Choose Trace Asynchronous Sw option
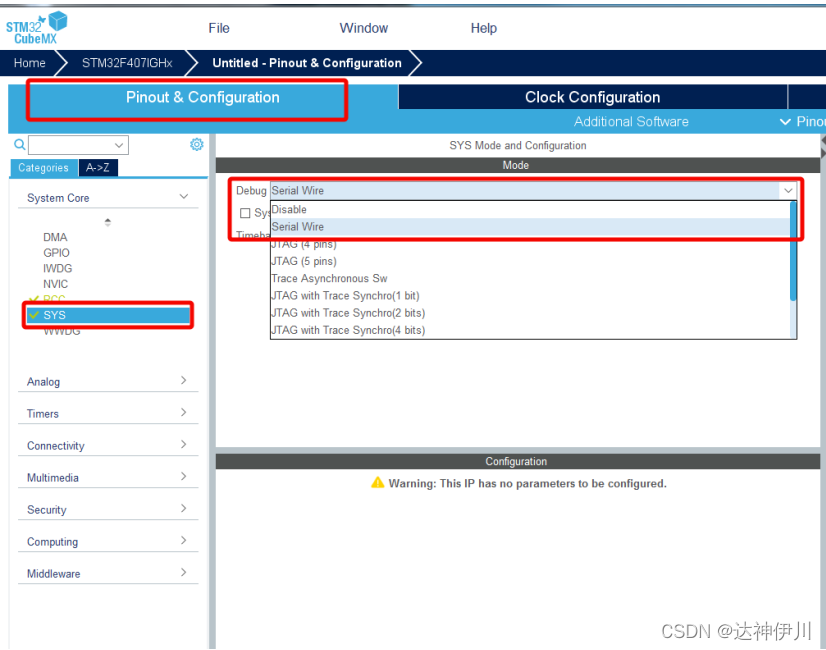826x650 pixels. pyautogui.click(x=530, y=279)
